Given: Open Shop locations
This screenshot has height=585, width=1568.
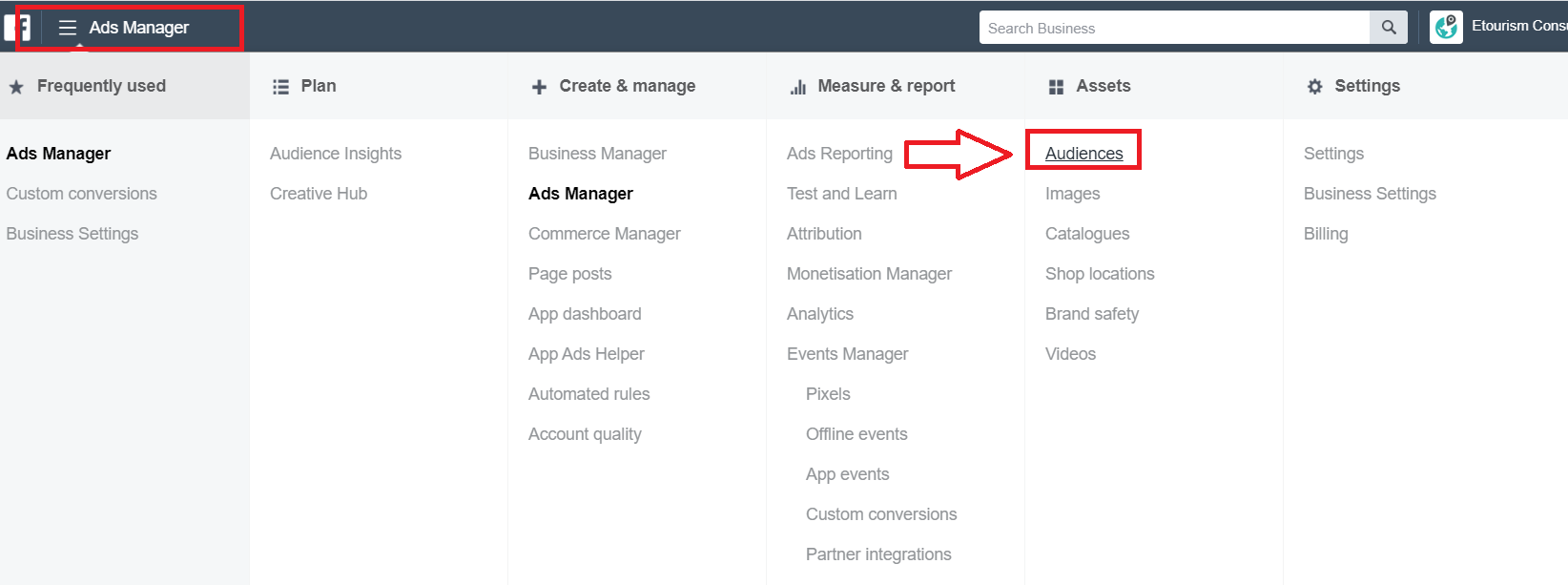Looking at the screenshot, I should point(1100,274).
